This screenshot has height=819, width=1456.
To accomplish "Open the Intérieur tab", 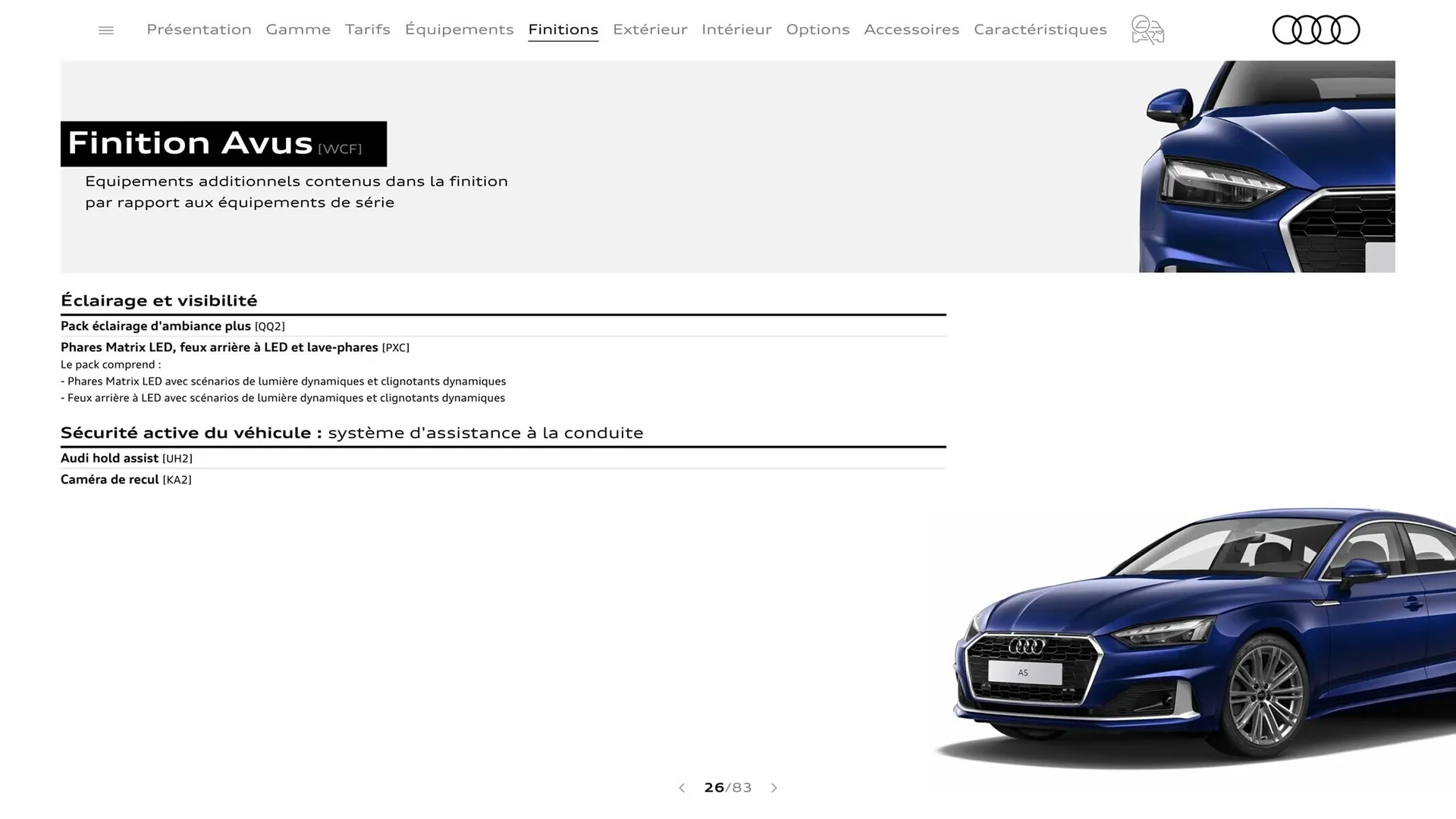I will point(736,30).
